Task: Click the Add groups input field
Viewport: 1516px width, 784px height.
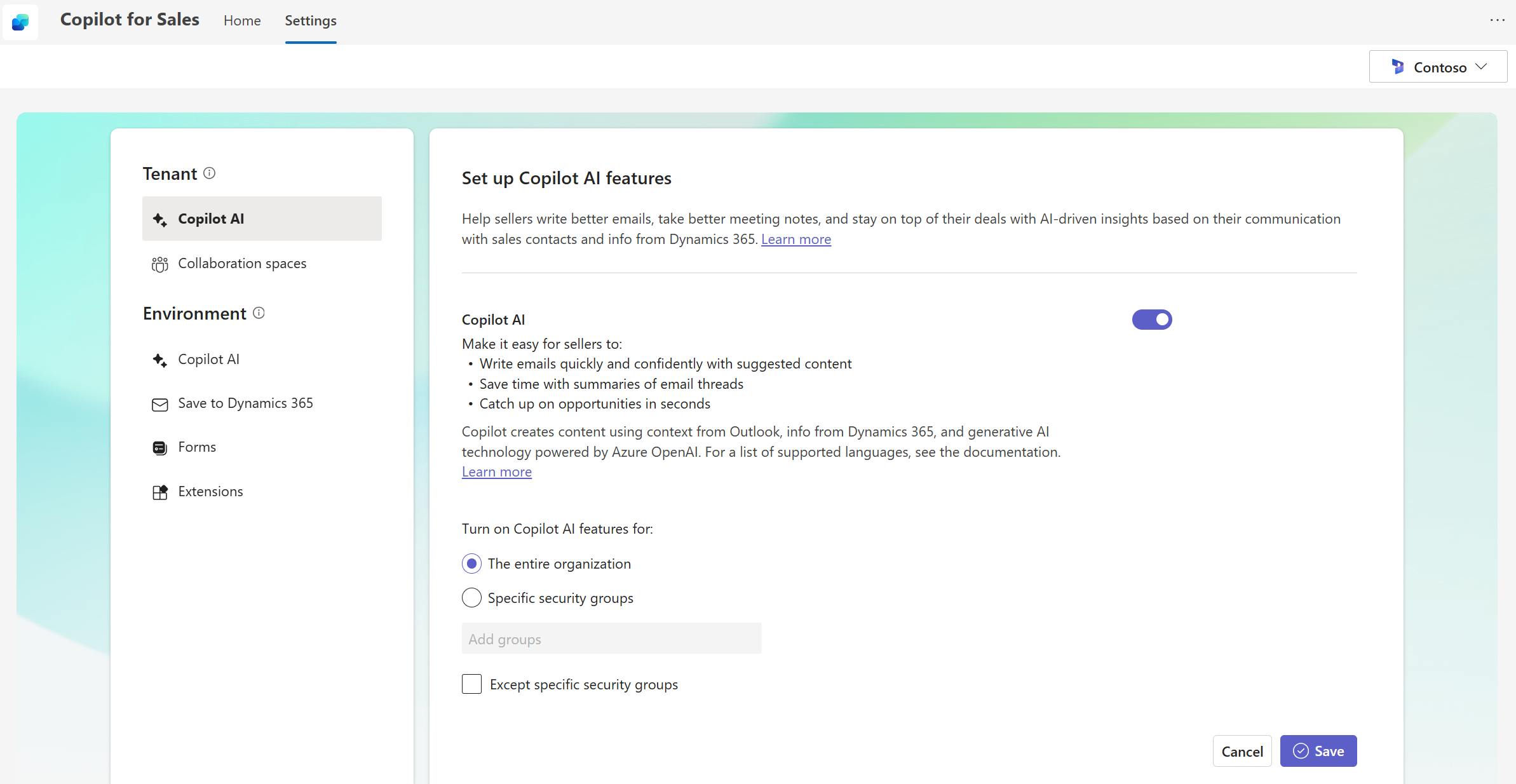Action: [611, 638]
